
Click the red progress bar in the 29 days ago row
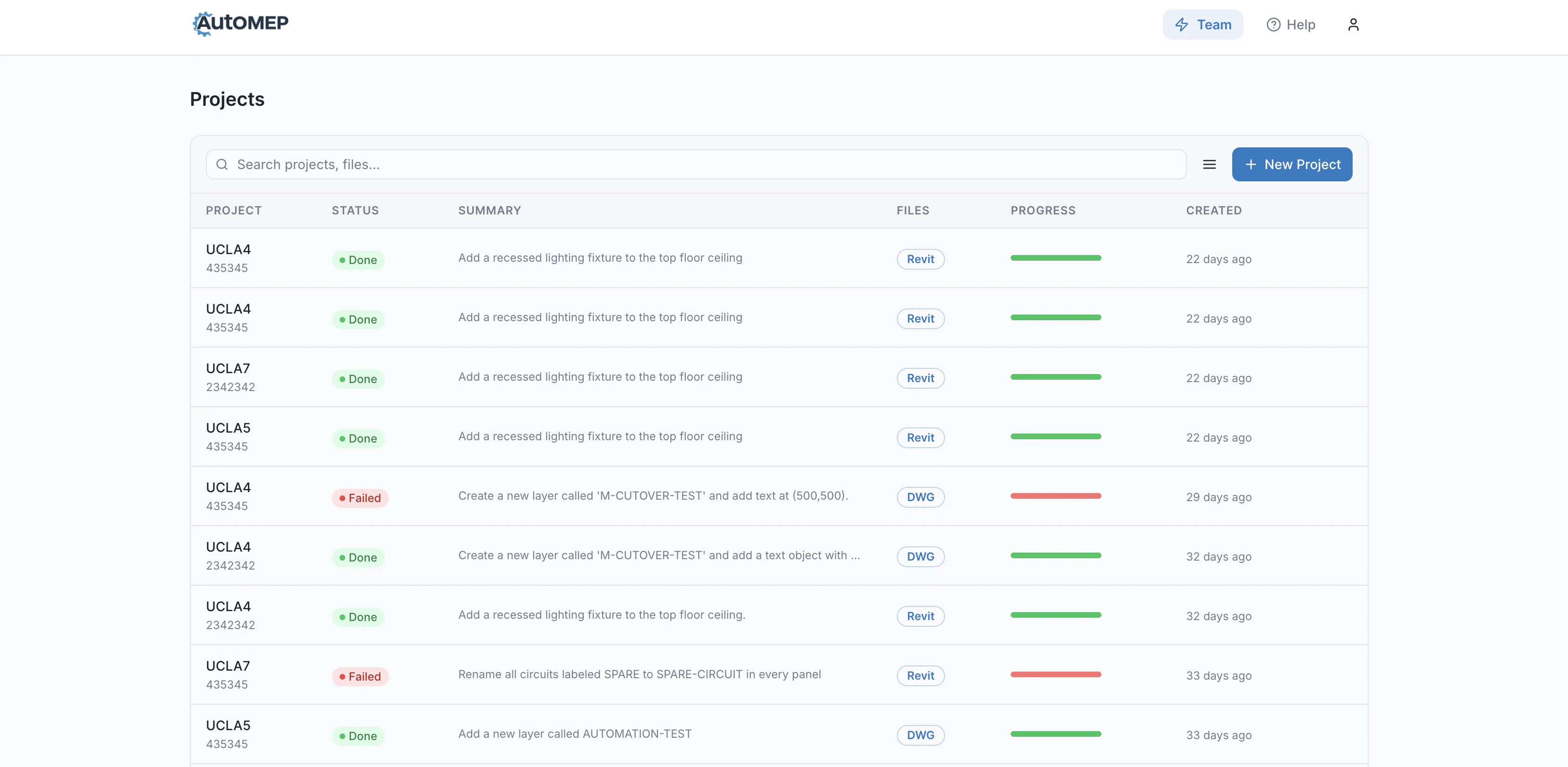(1056, 495)
